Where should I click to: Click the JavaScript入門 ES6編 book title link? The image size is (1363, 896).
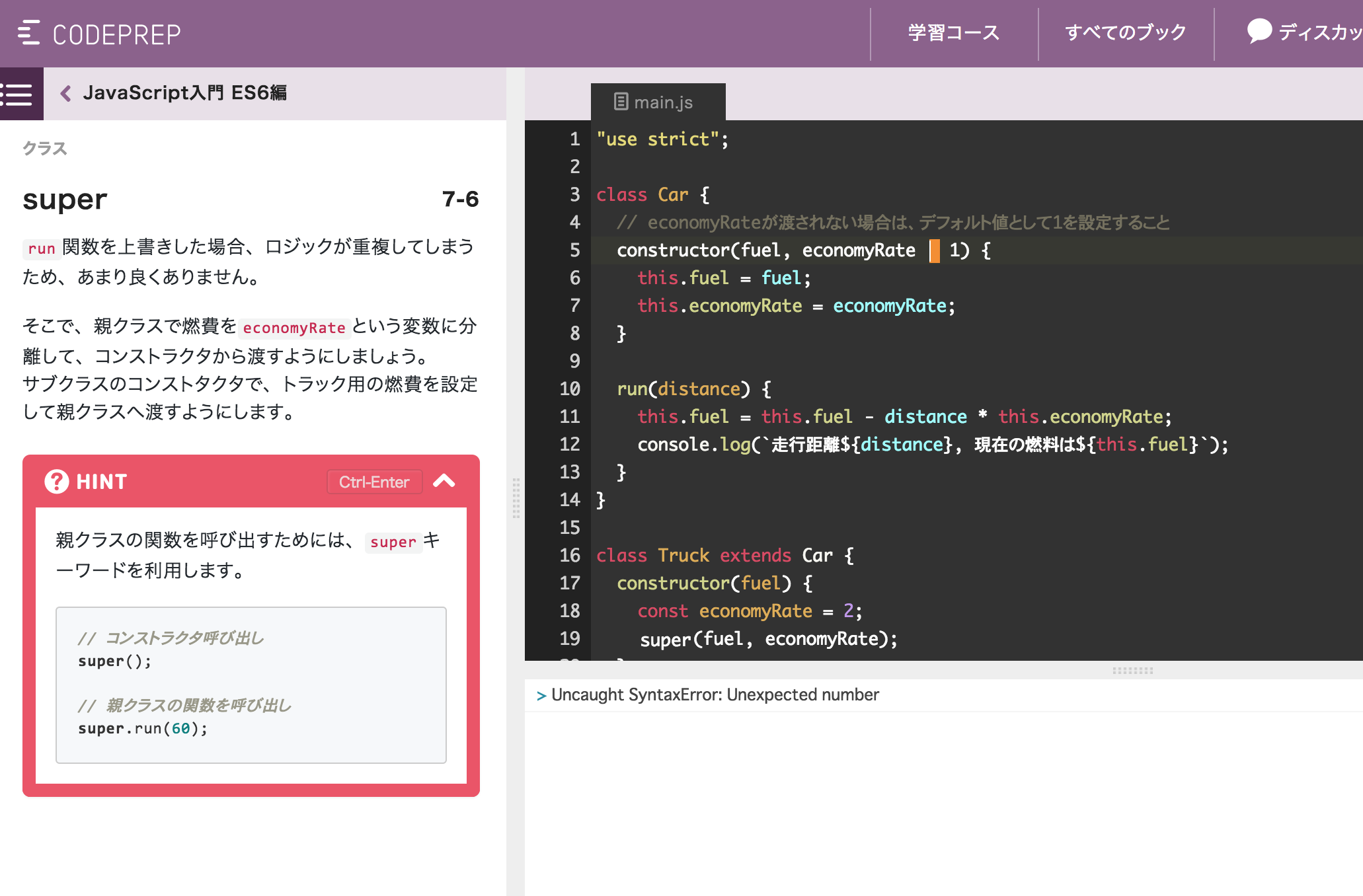click(x=187, y=93)
